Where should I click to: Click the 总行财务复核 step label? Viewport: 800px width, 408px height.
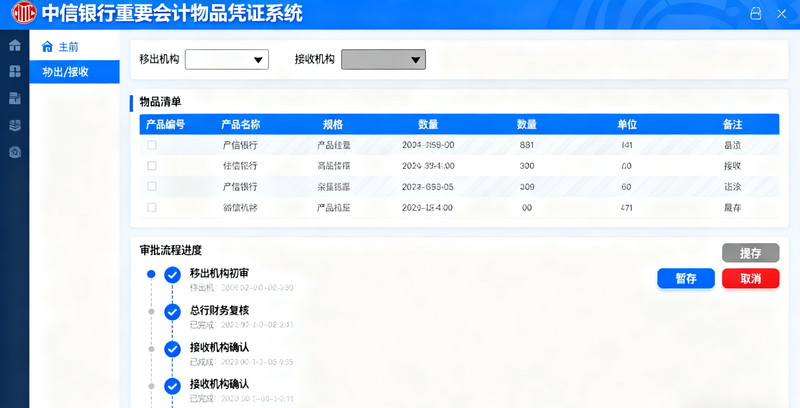[219, 310]
